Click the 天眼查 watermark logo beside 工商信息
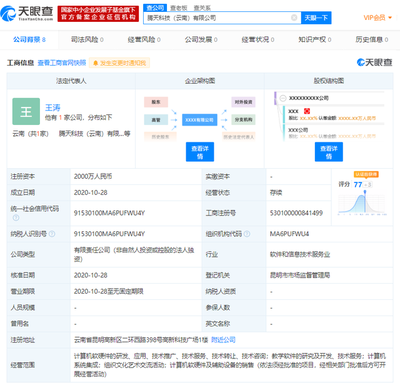 375,62
